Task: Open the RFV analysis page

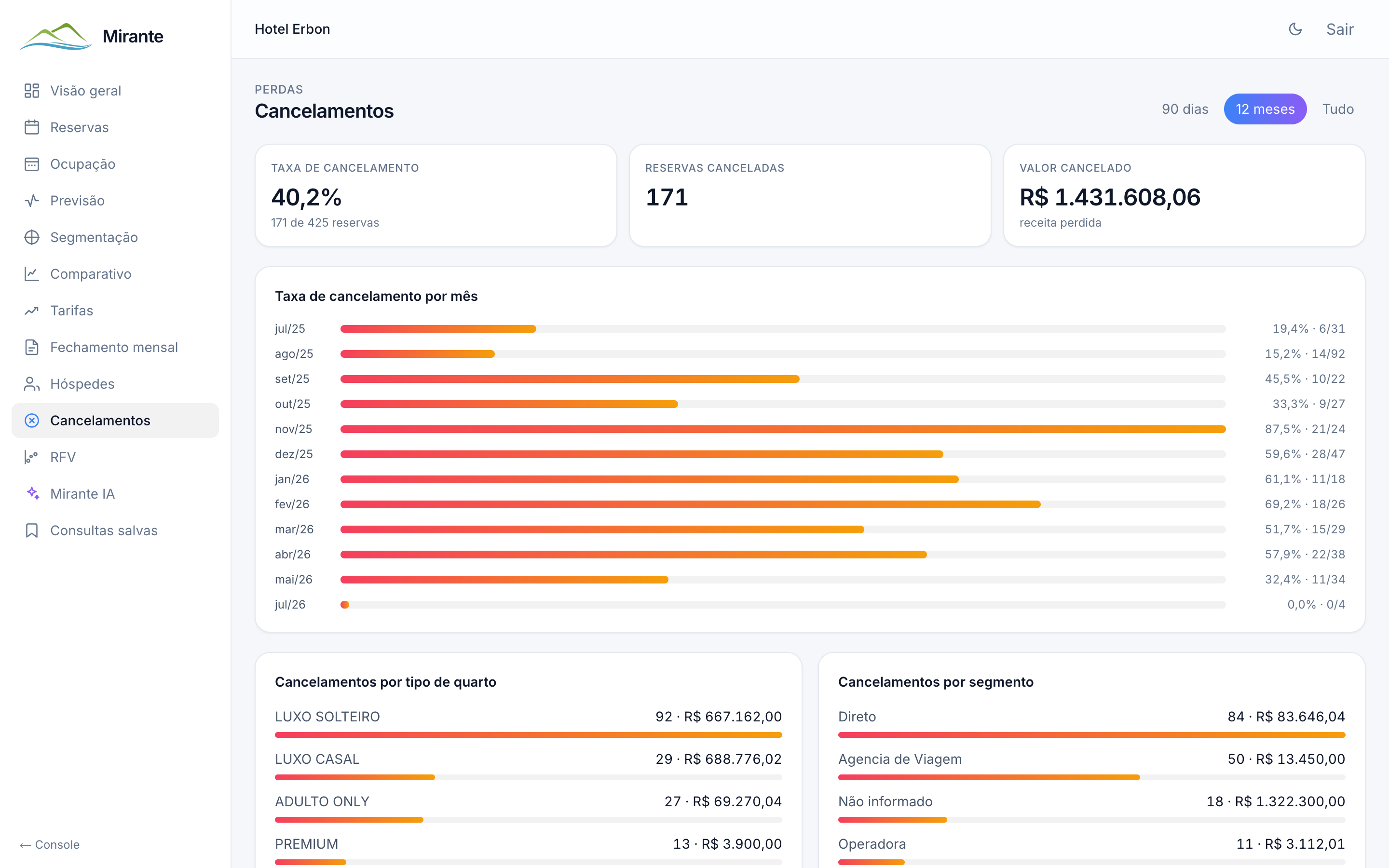Action: point(115,457)
